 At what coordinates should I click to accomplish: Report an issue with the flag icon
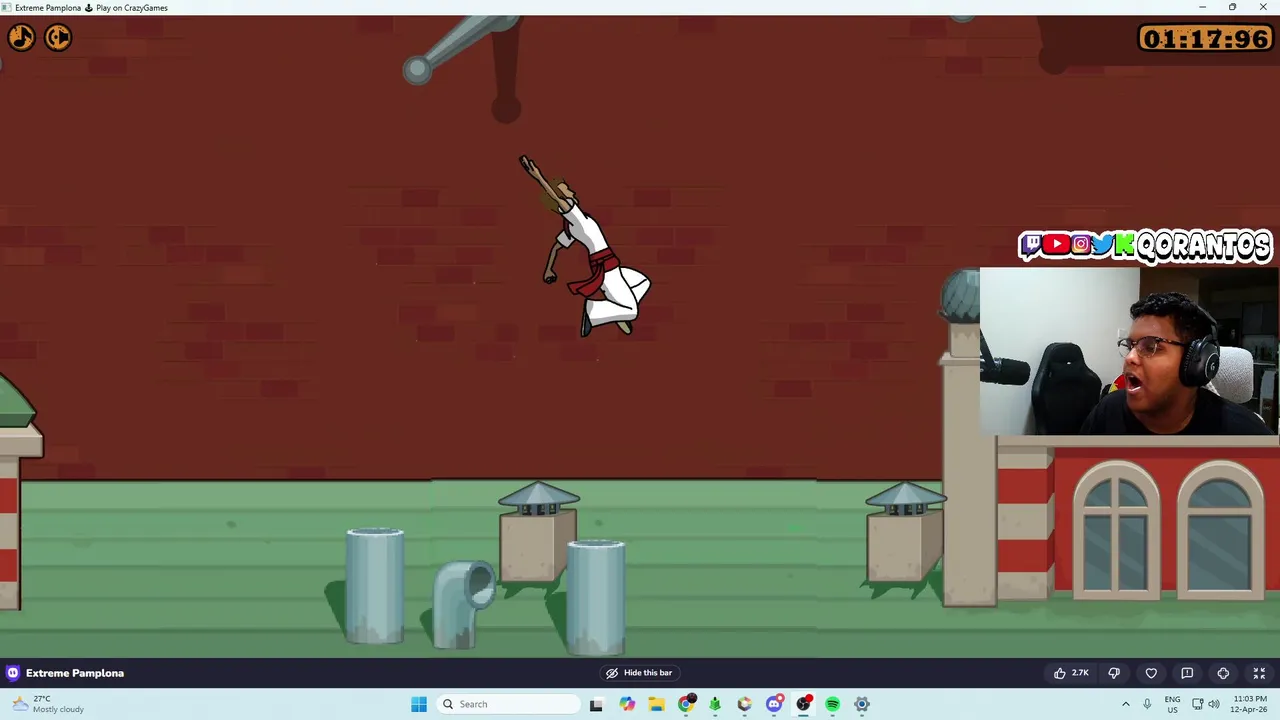pyautogui.click(x=1187, y=673)
